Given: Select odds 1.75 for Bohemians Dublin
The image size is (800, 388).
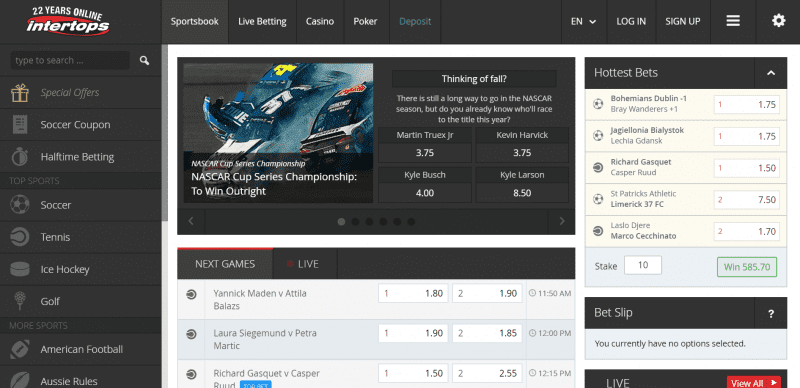Looking at the screenshot, I should (746, 105).
